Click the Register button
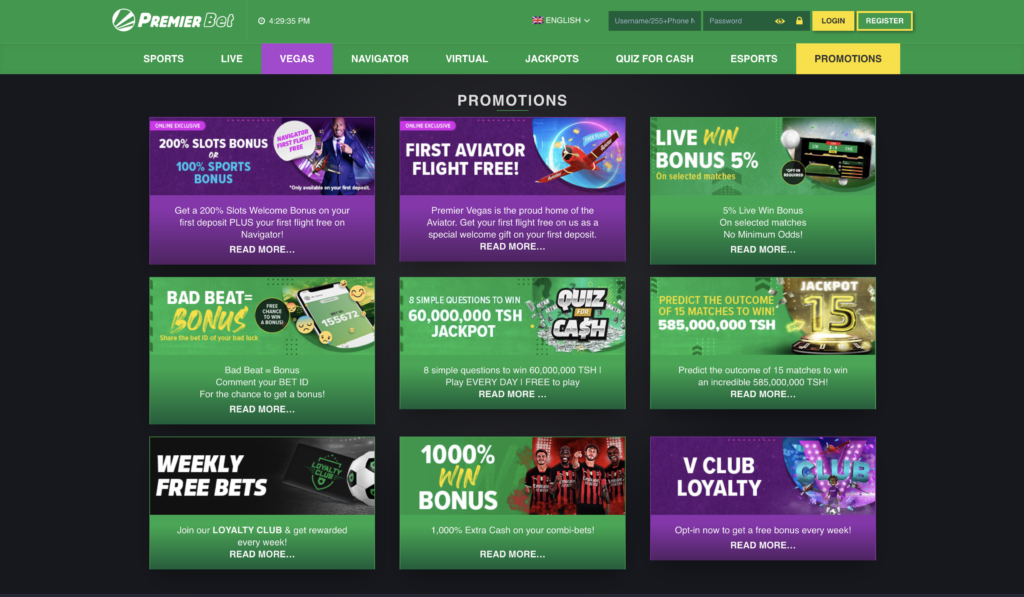The width and height of the screenshot is (1024, 597). [884, 21]
